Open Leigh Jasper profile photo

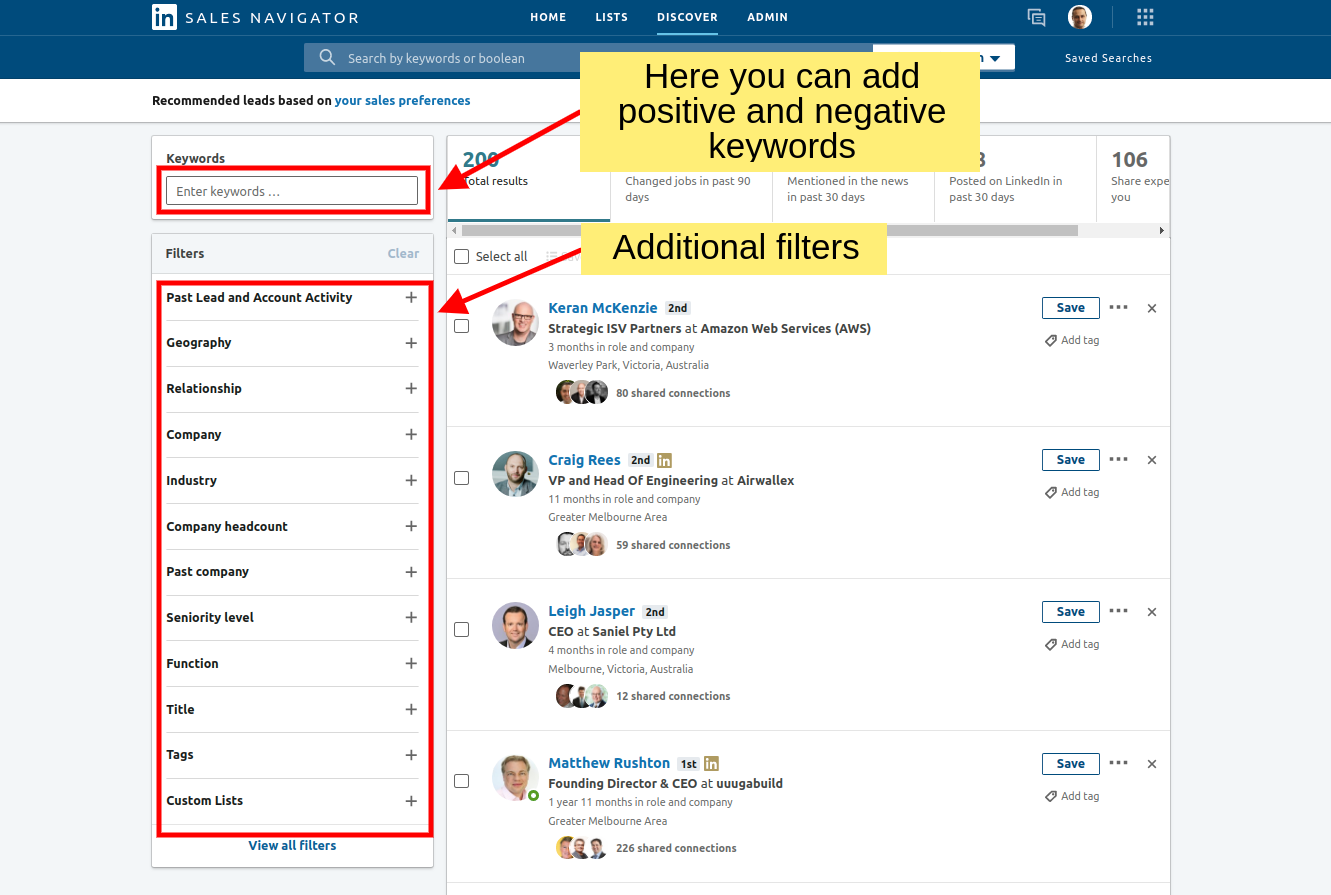click(515, 626)
